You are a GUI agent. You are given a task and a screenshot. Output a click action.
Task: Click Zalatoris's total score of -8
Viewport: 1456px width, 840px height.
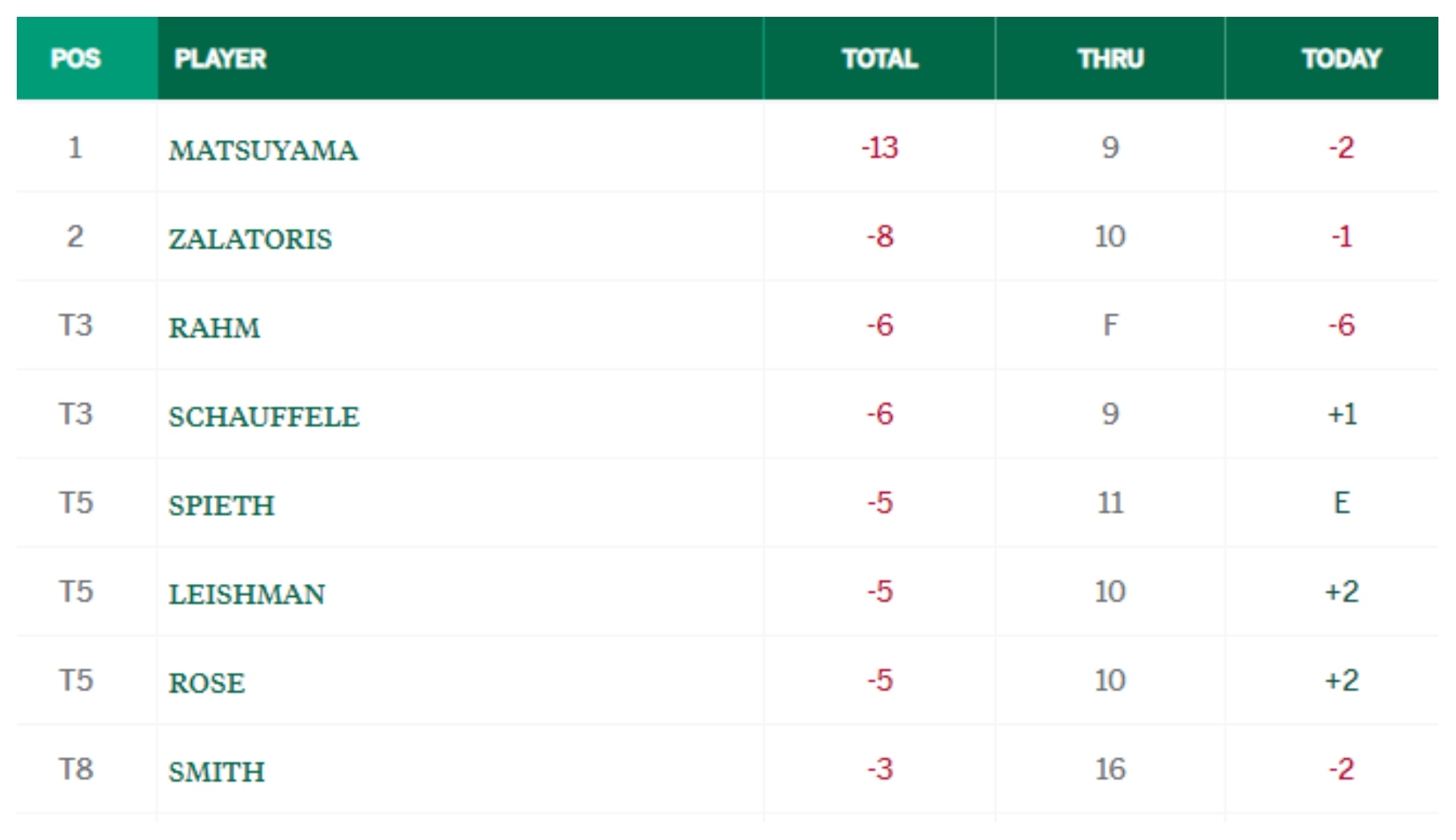tap(879, 237)
